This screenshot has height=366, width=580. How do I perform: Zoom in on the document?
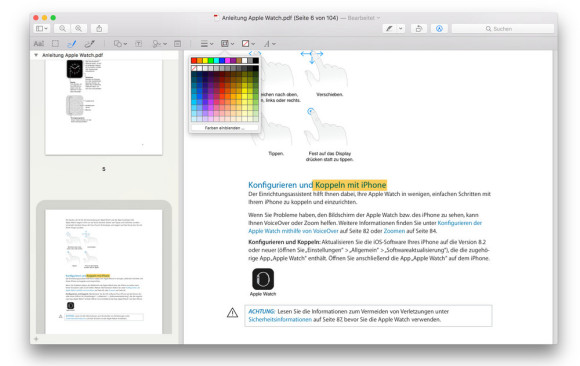point(79,28)
